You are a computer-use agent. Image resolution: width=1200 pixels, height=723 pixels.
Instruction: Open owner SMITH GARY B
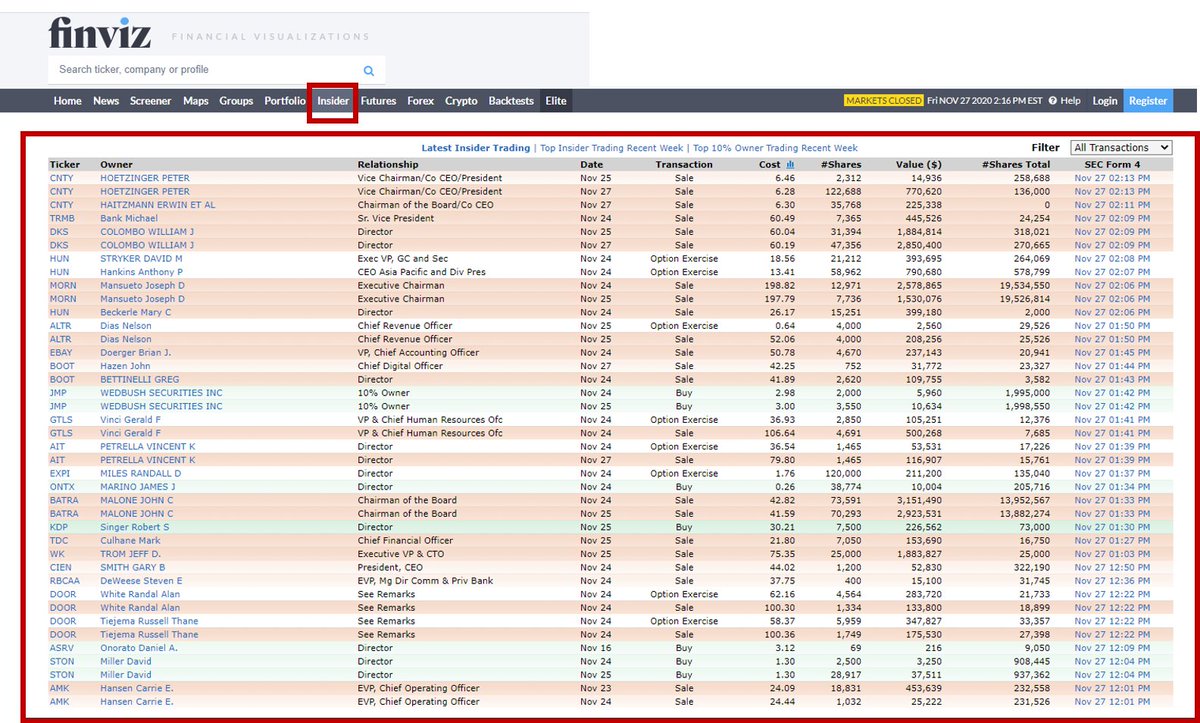point(133,568)
